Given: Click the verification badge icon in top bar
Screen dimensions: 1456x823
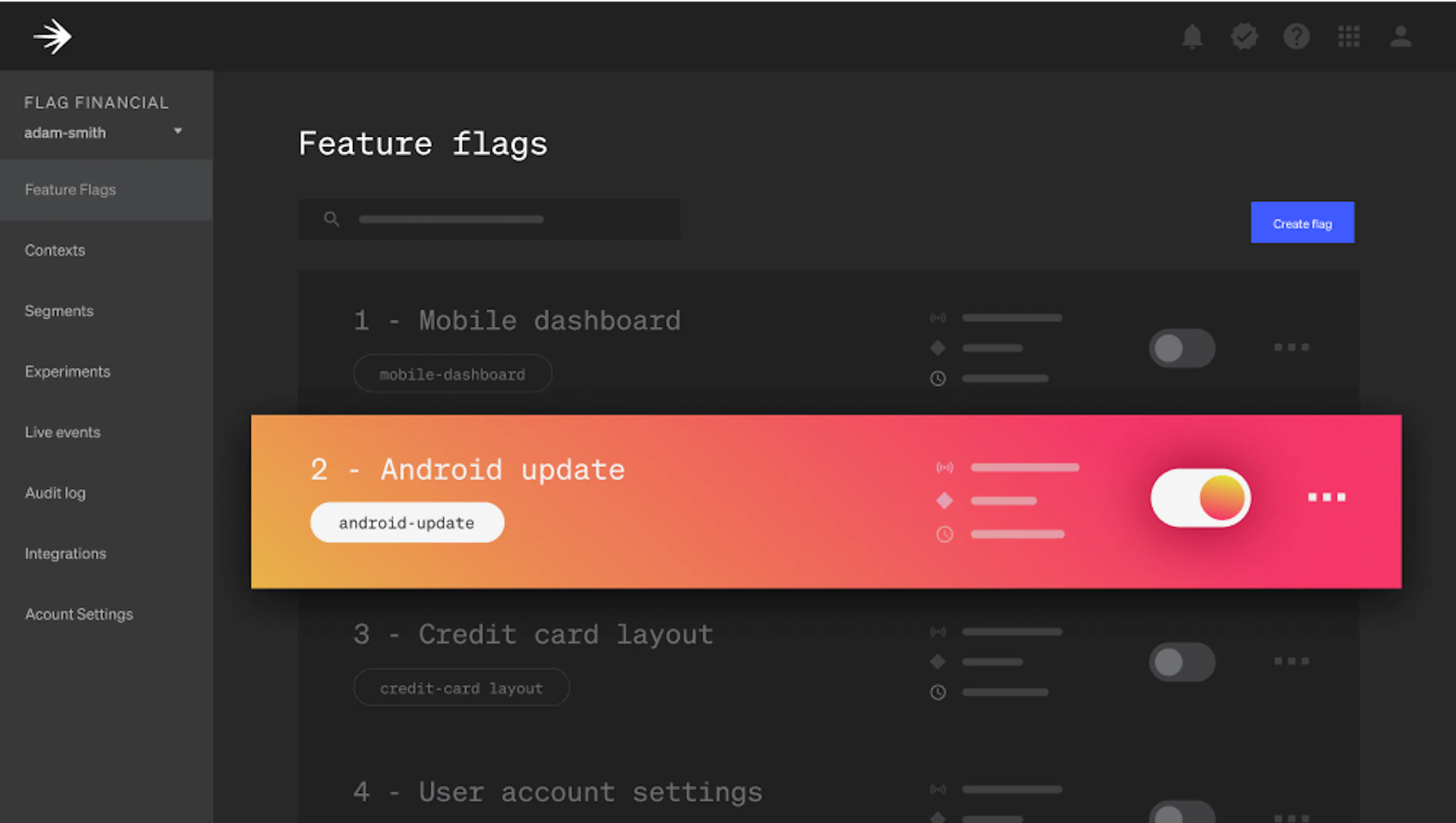Looking at the screenshot, I should pyautogui.click(x=1245, y=36).
